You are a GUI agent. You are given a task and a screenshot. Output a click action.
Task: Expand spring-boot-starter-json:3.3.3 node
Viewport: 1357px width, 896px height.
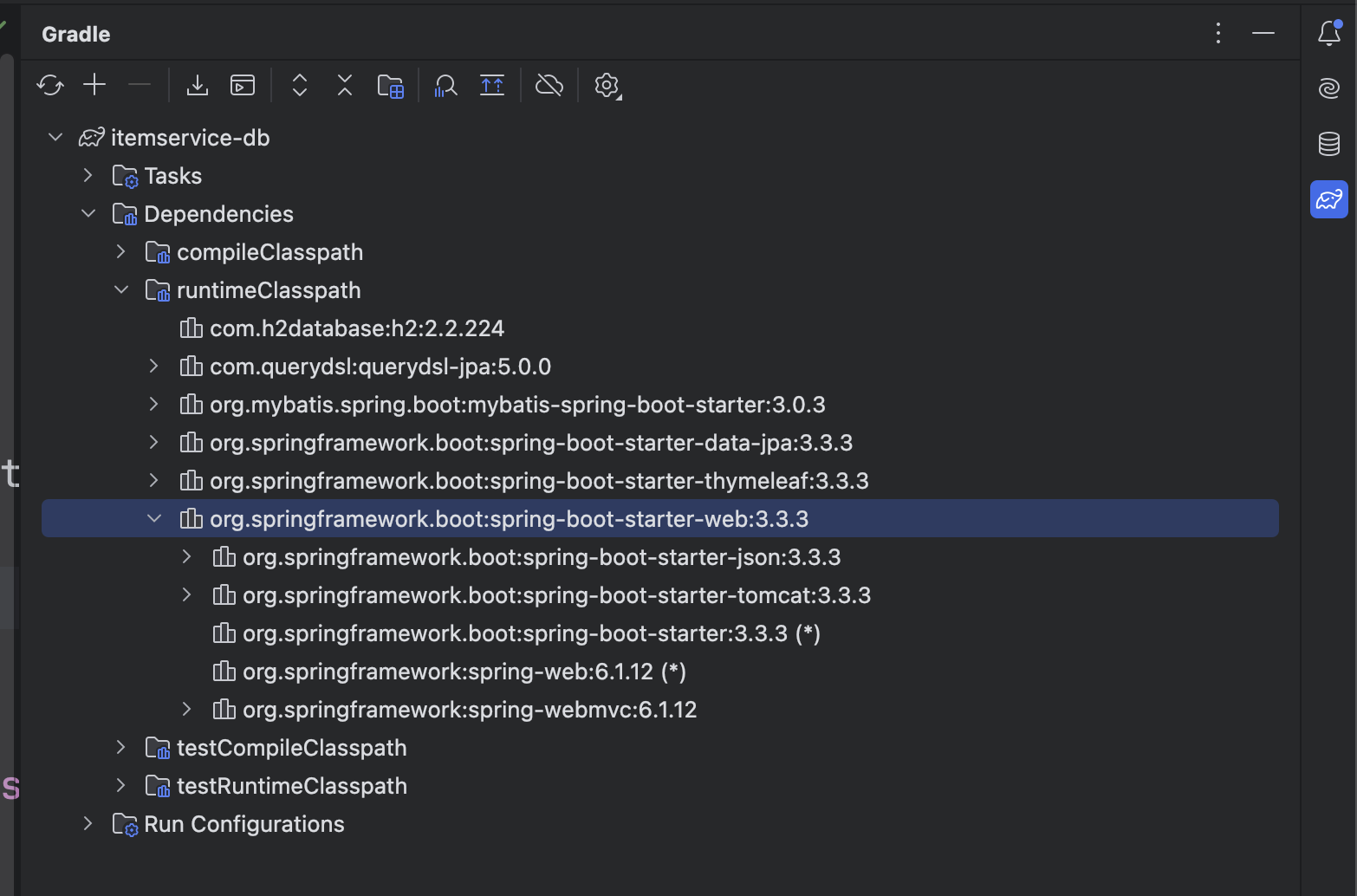tap(186, 556)
